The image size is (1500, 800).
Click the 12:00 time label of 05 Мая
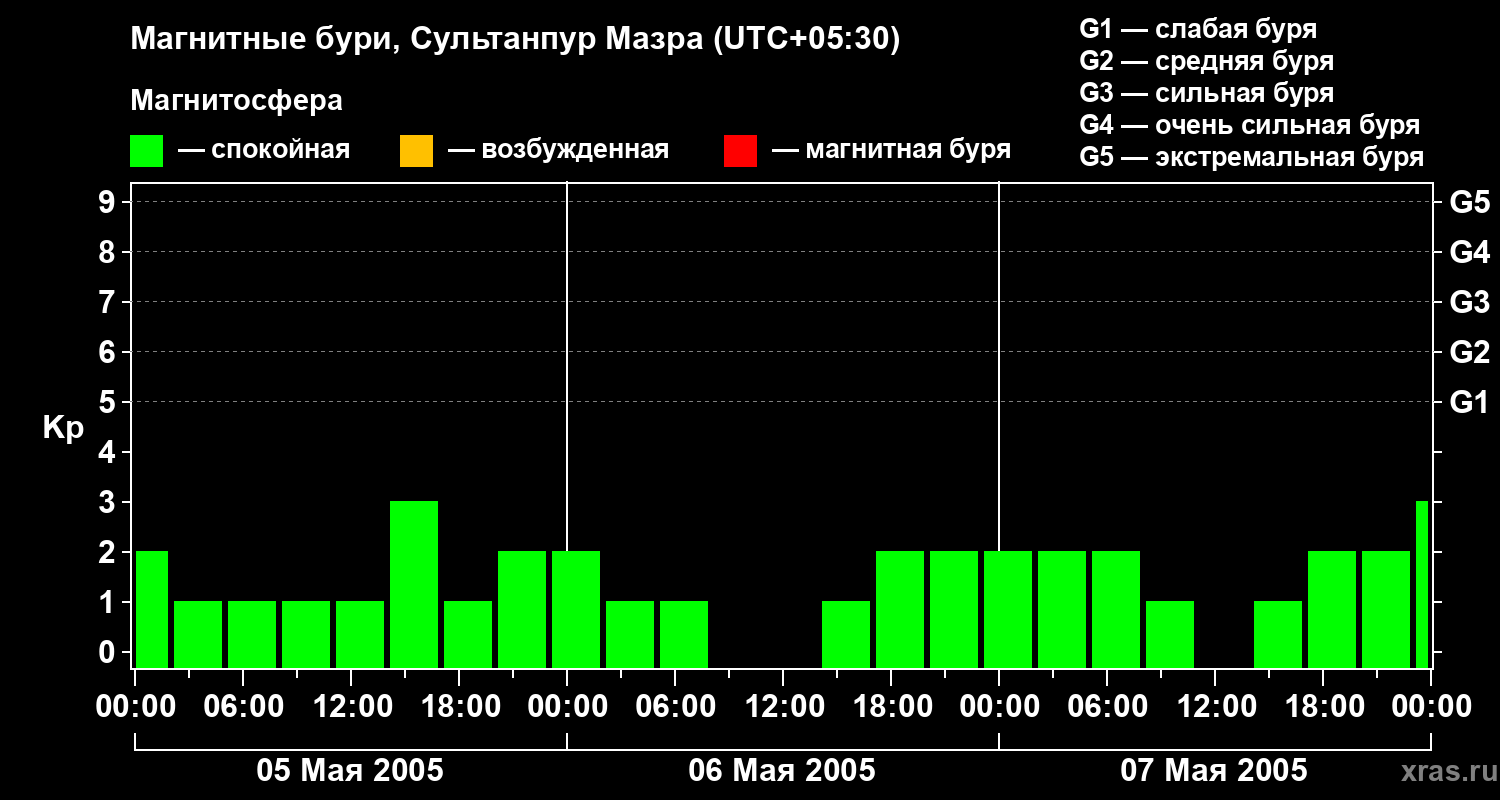352,707
